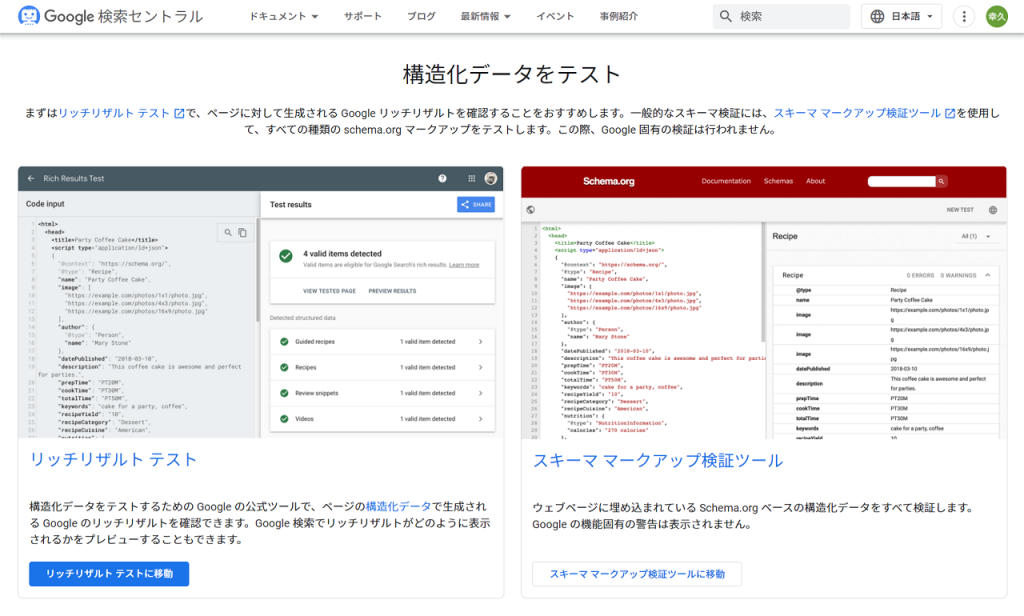The width and height of the screenshot is (1024, 616).
Task: Click VIEW TESTED PAGE
Action: click(329, 291)
